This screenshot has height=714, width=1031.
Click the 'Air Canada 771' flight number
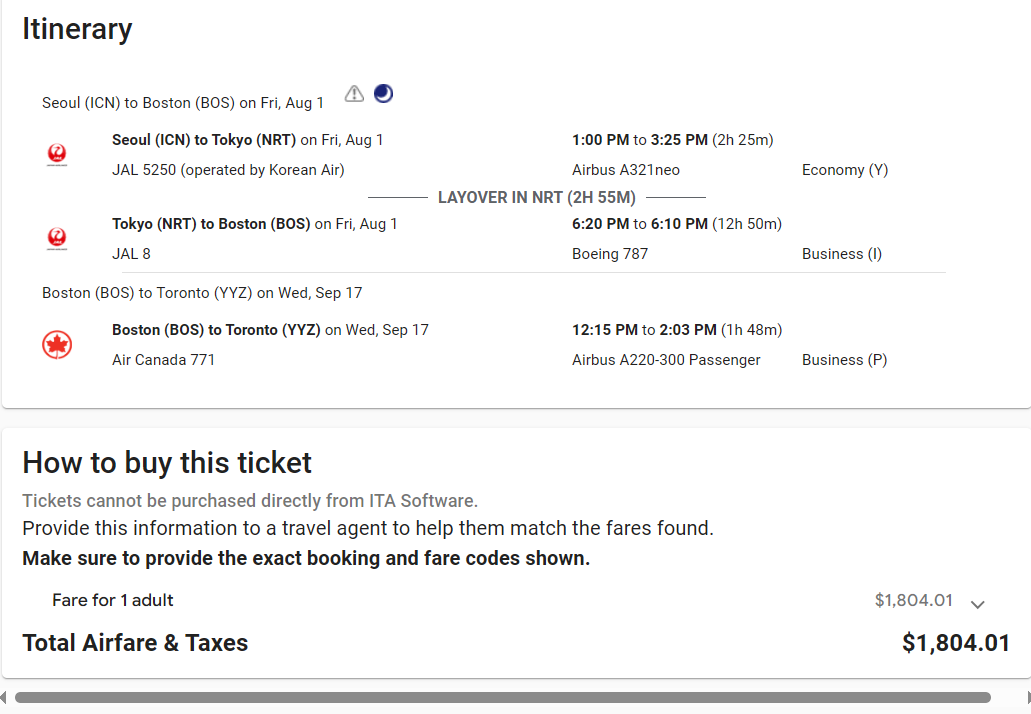[164, 360]
